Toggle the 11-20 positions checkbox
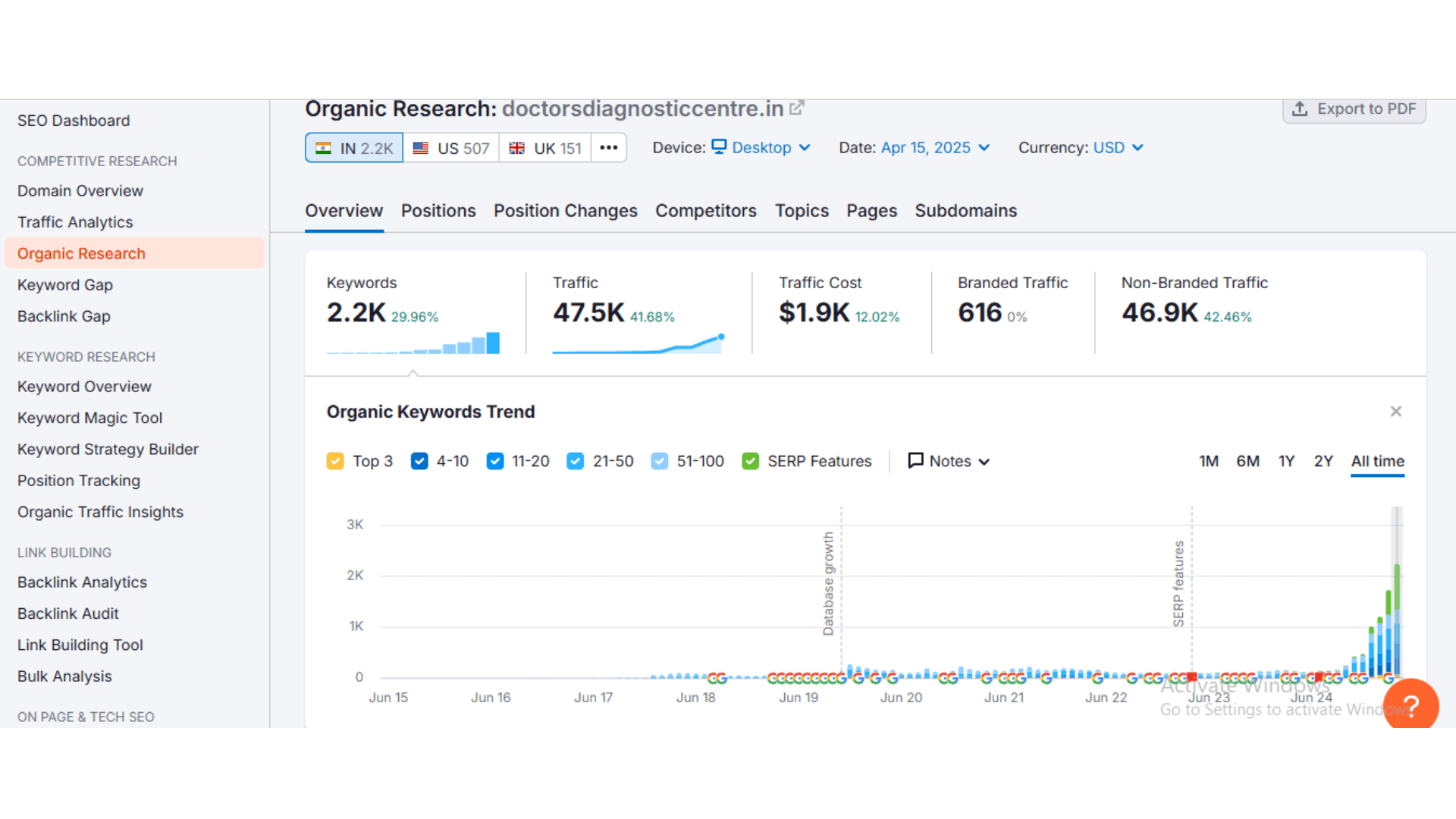Viewport: 1456px width, 819px height. point(495,461)
